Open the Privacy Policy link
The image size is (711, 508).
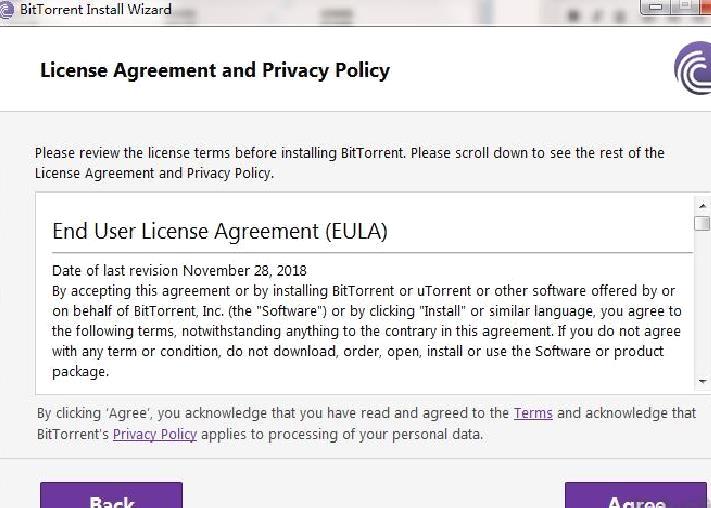pos(155,435)
